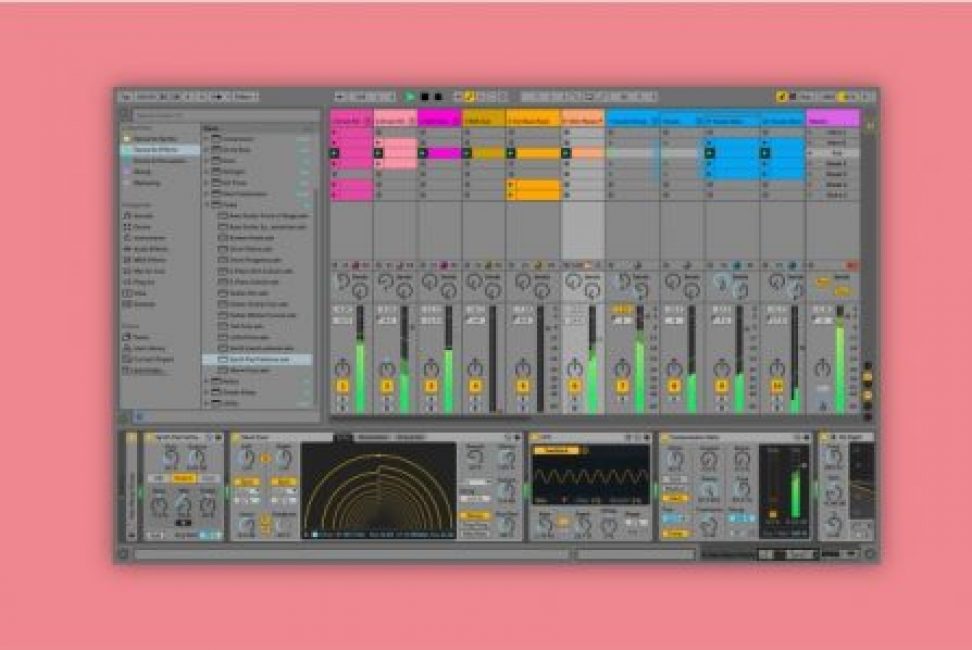Select the highlighted preset file in browser list
The height and width of the screenshot is (650, 972).
(x=257, y=359)
